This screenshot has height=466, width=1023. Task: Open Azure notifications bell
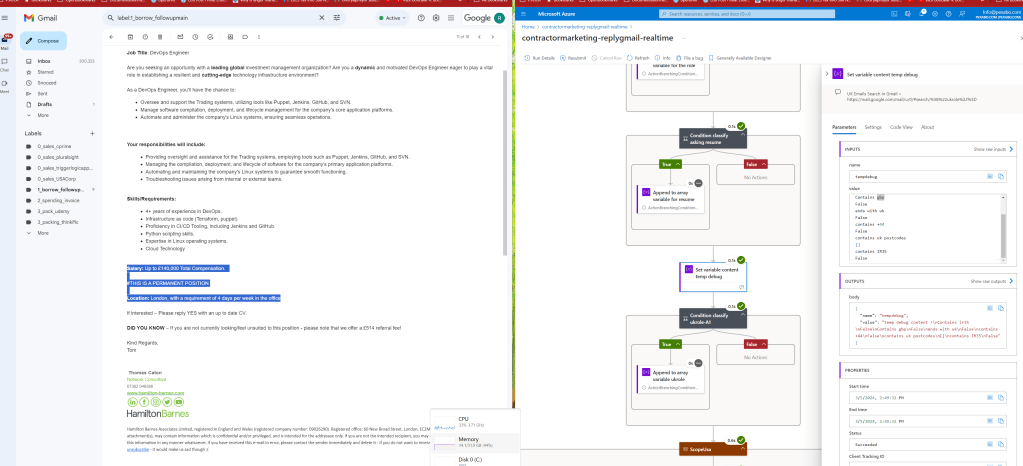pos(923,13)
